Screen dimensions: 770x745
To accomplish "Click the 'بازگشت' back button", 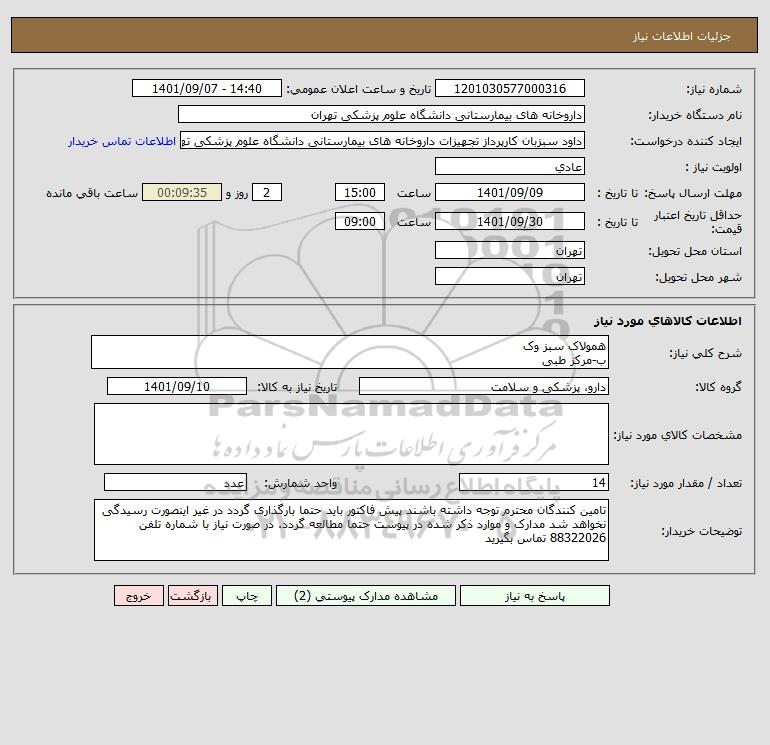I will (x=192, y=596).
